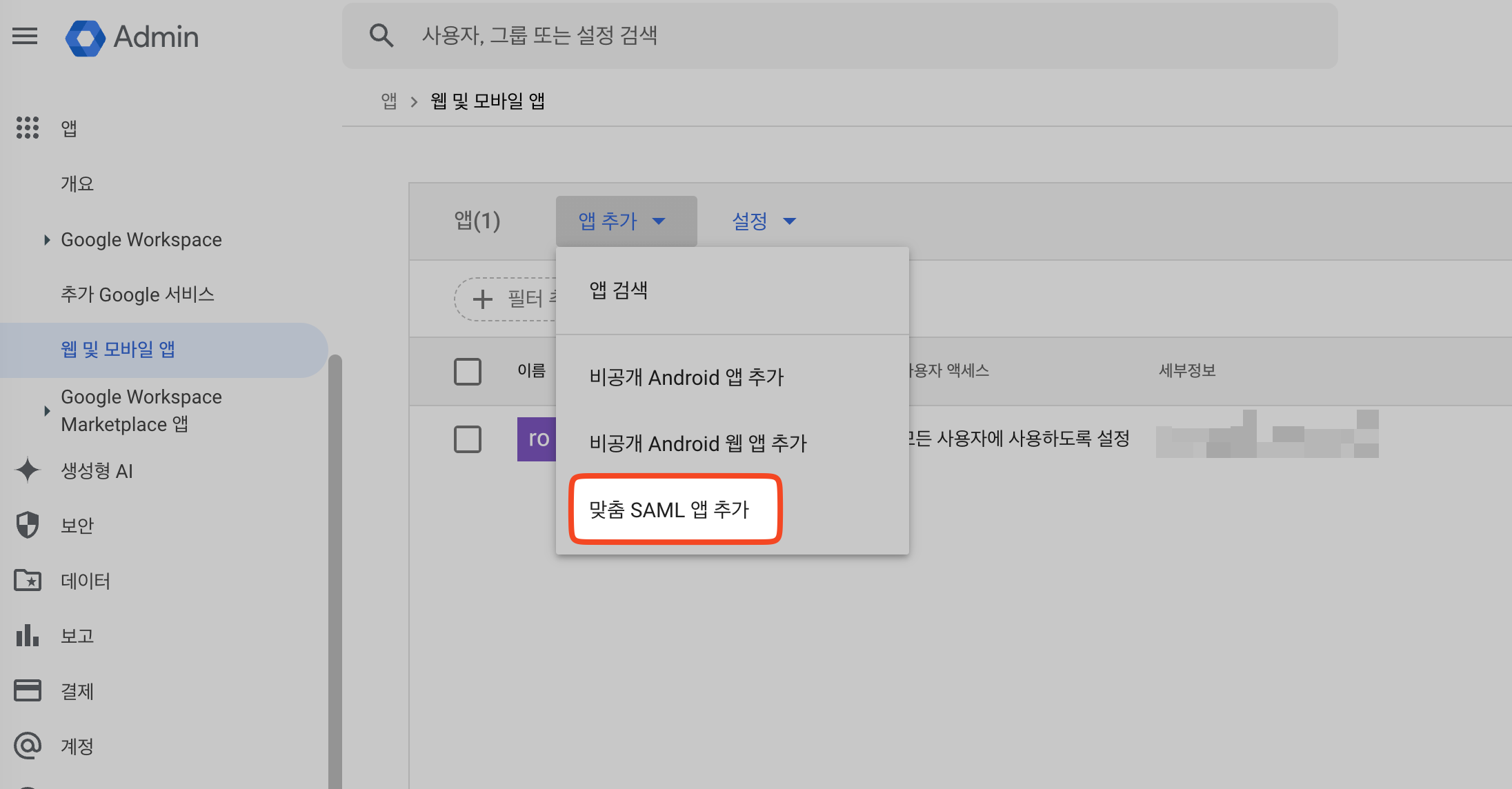The image size is (1512, 789).
Task: Open the 계정 at-sign icon section
Action: pyautogui.click(x=28, y=746)
